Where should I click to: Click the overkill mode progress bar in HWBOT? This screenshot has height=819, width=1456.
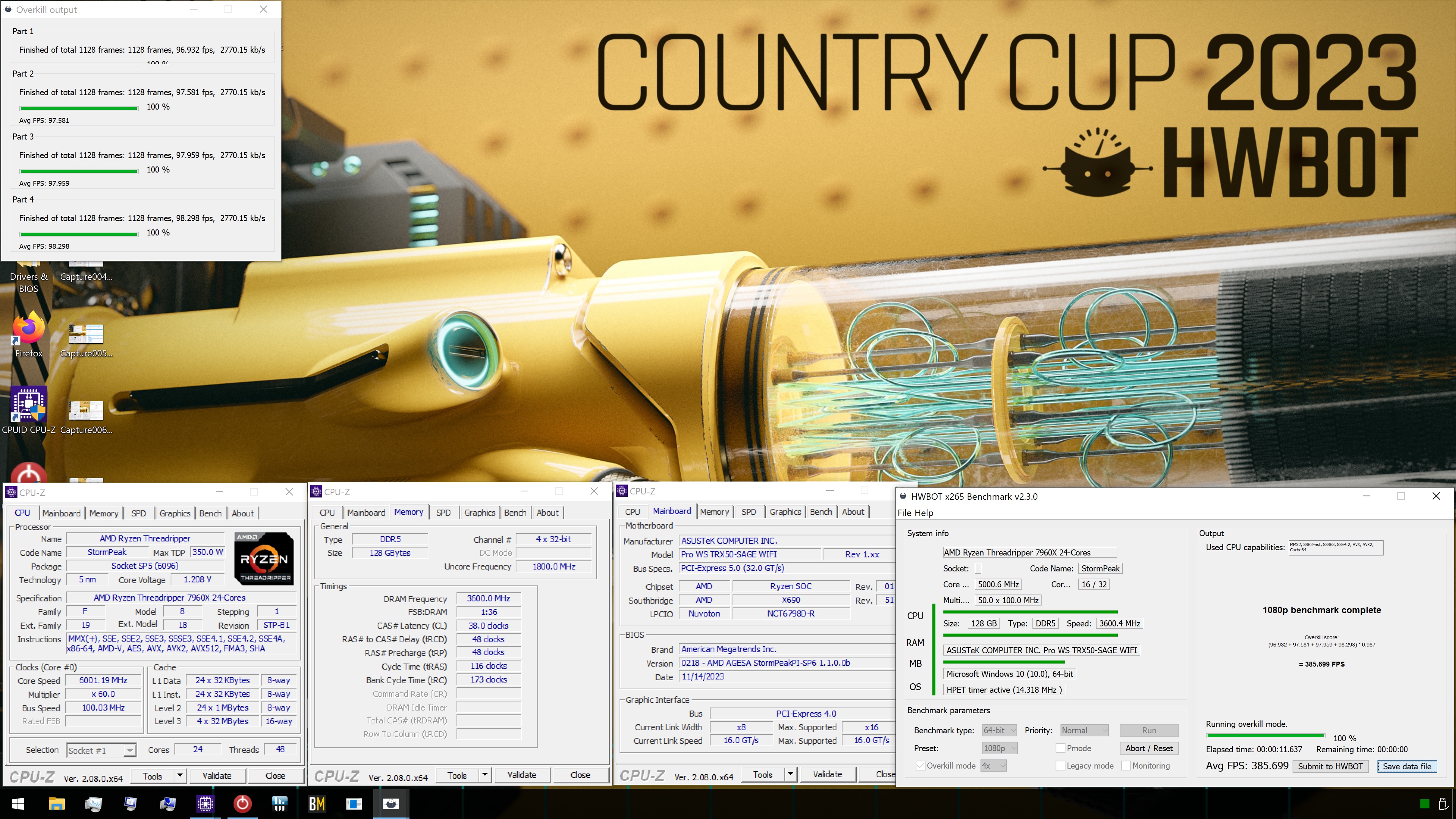coord(1265,735)
